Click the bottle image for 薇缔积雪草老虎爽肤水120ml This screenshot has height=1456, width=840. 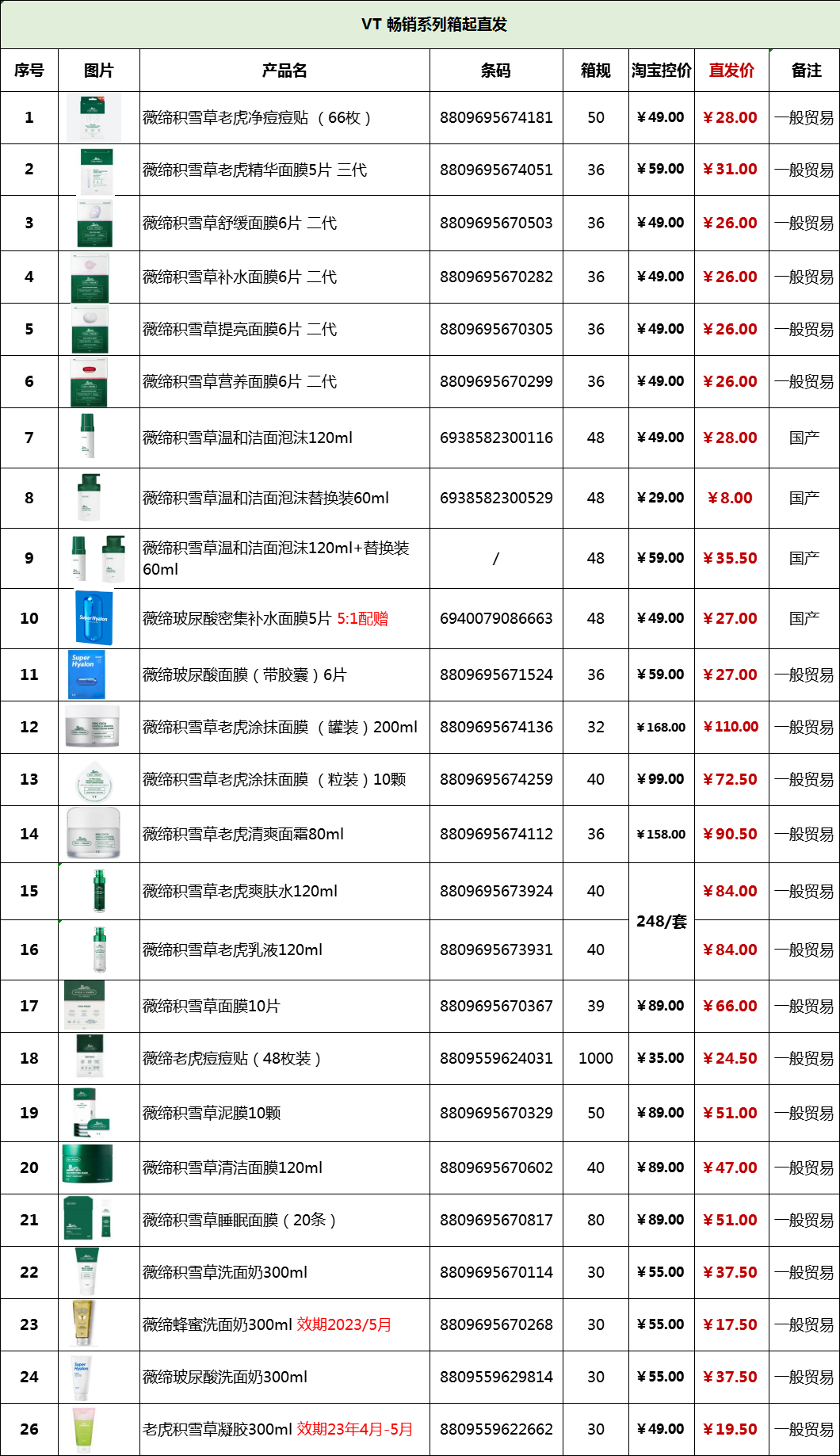(99, 891)
